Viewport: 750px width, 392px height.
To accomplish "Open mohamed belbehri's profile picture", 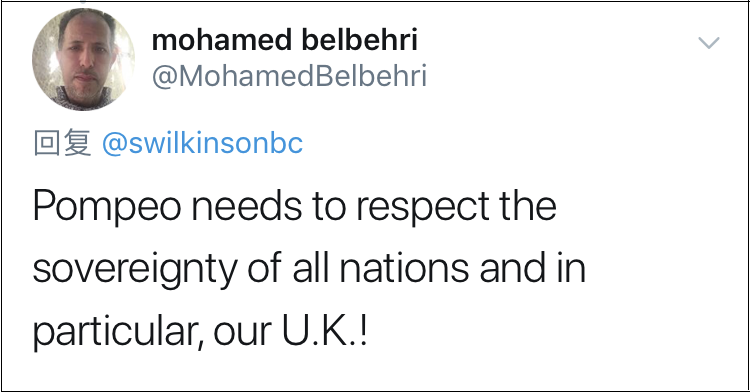I will 83,59.
